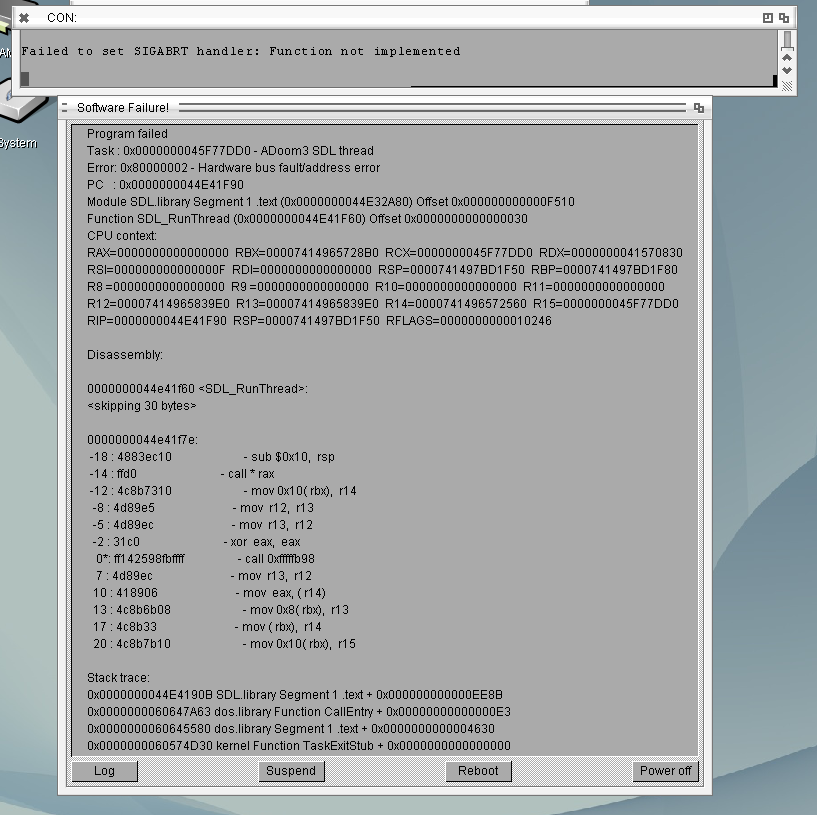
Task: Click the 'Error: 0x80000002' line
Action: tap(233, 168)
